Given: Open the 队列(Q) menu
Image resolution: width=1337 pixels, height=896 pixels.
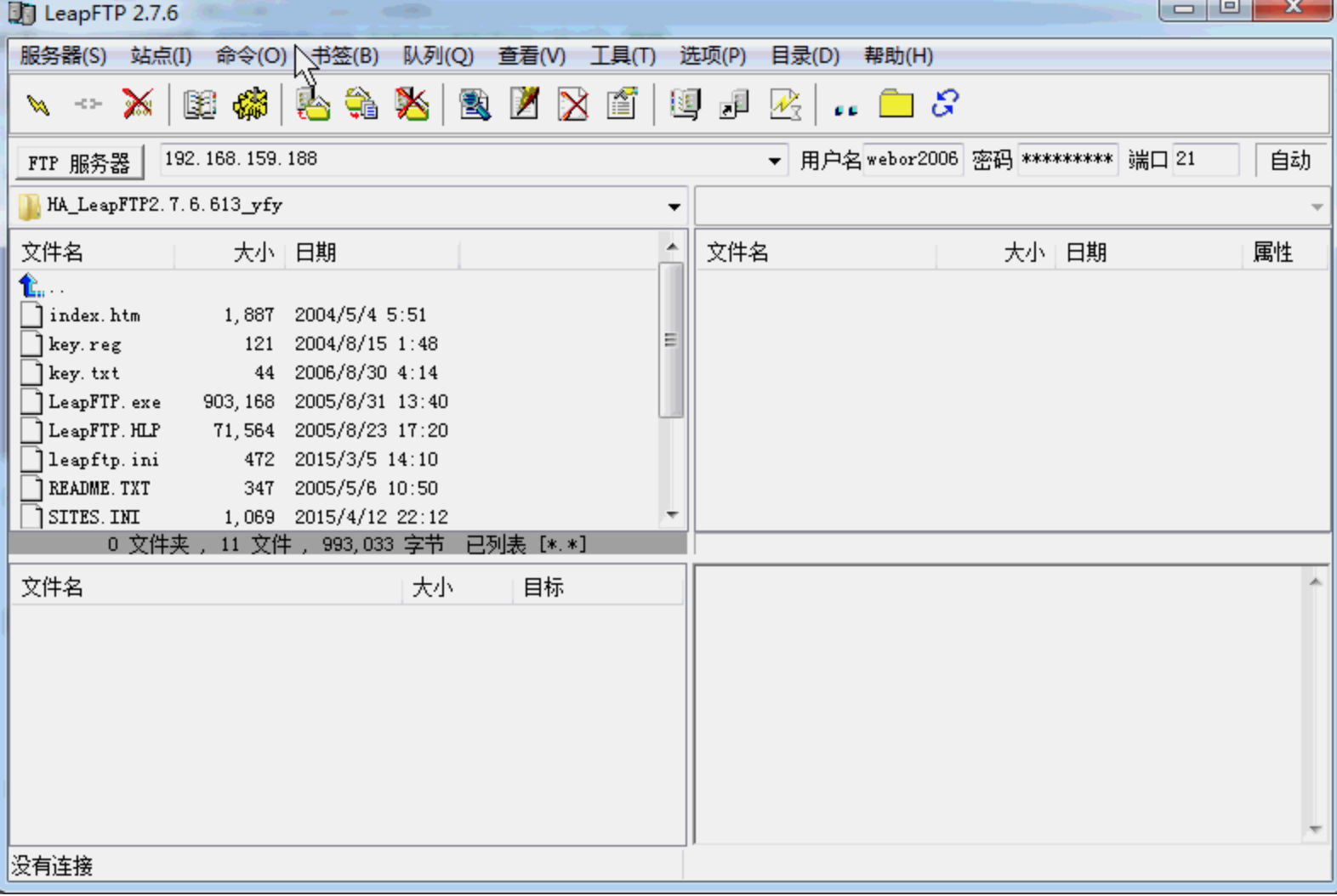Looking at the screenshot, I should (438, 56).
